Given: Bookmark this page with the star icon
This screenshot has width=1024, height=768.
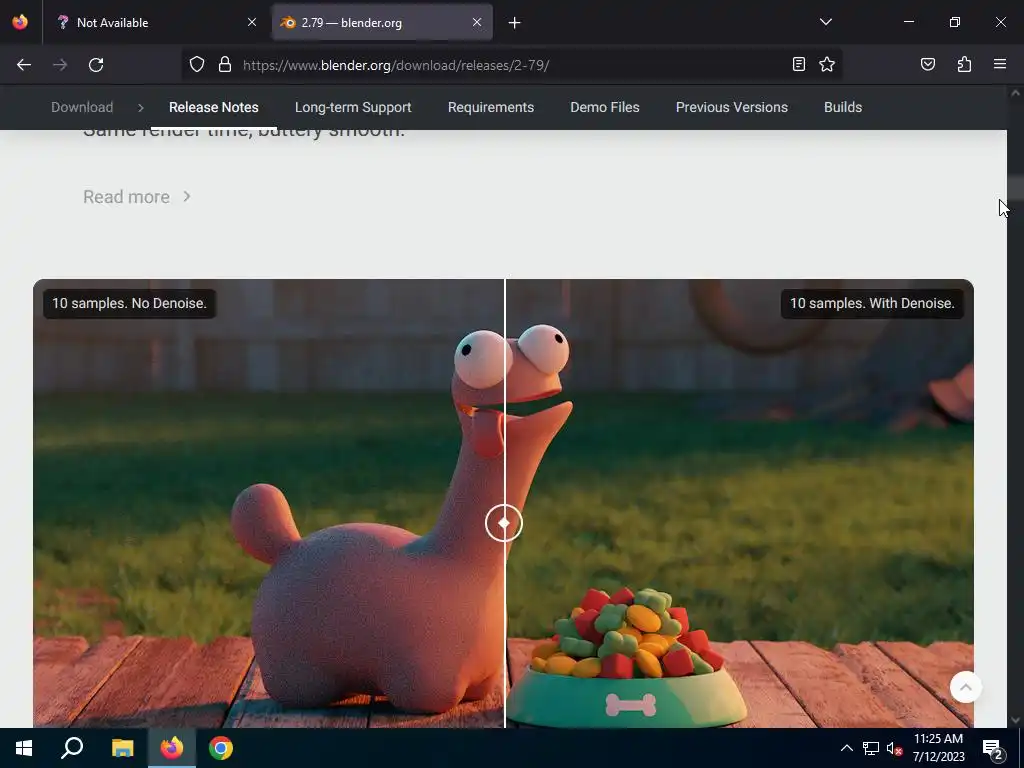Looking at the screenshot, I should pyautogui.click(x=827, y=64).
